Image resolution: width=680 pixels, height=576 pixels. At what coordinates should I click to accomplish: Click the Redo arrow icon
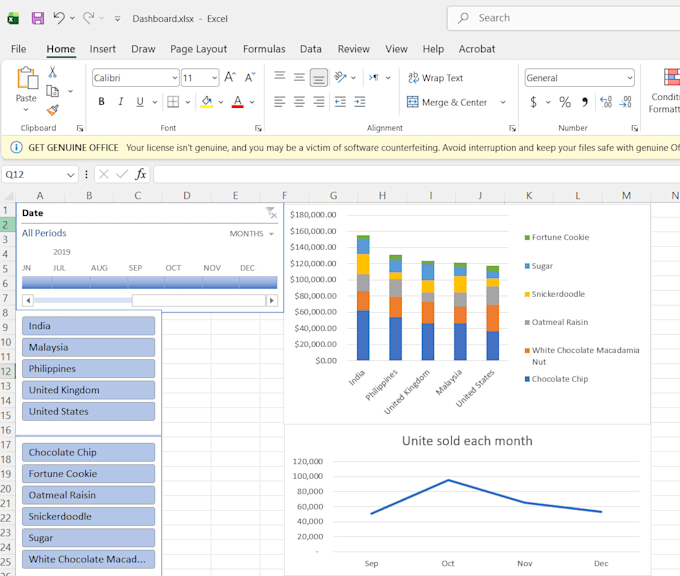coord(89,18)
